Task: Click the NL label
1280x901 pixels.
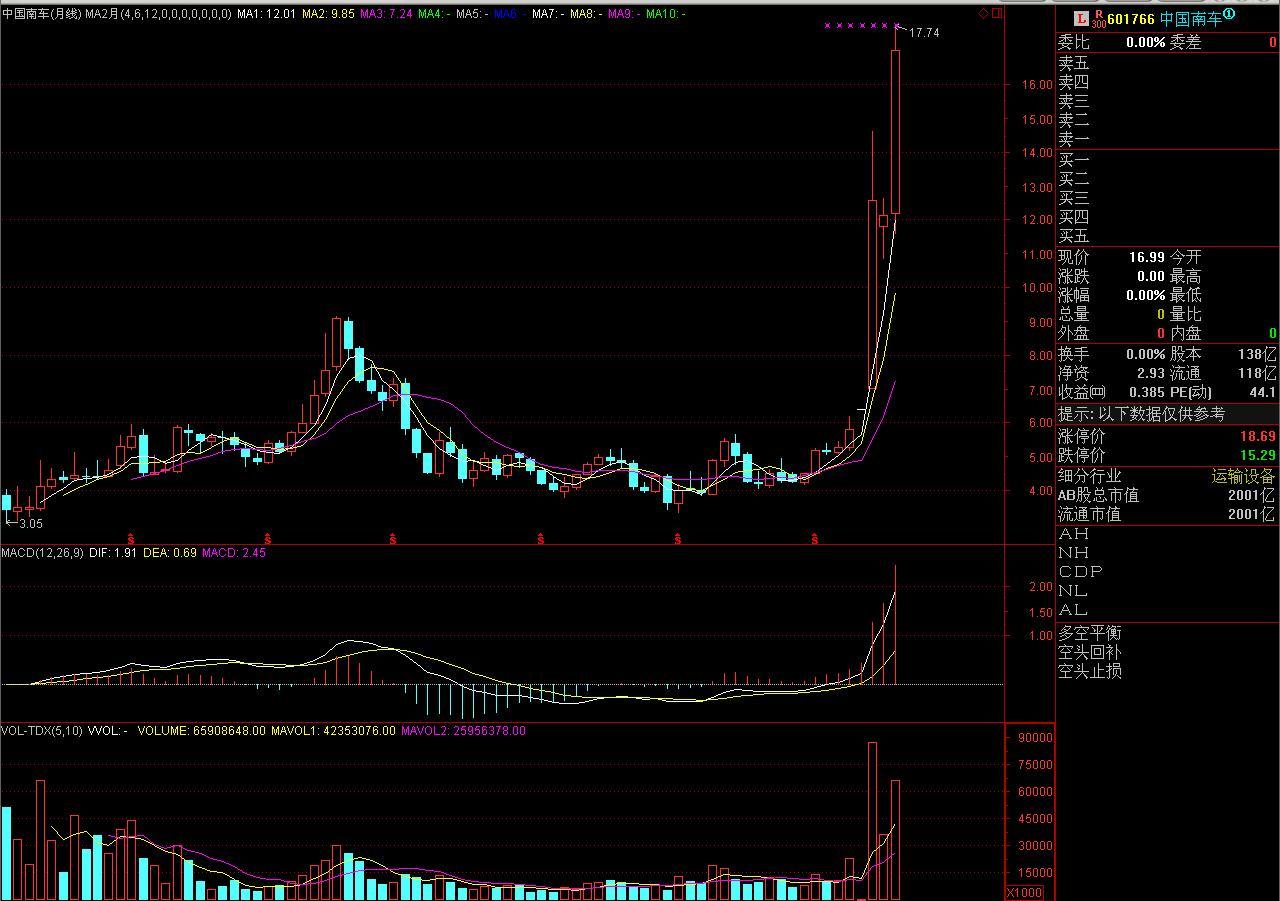Action: pos(1074,591)
